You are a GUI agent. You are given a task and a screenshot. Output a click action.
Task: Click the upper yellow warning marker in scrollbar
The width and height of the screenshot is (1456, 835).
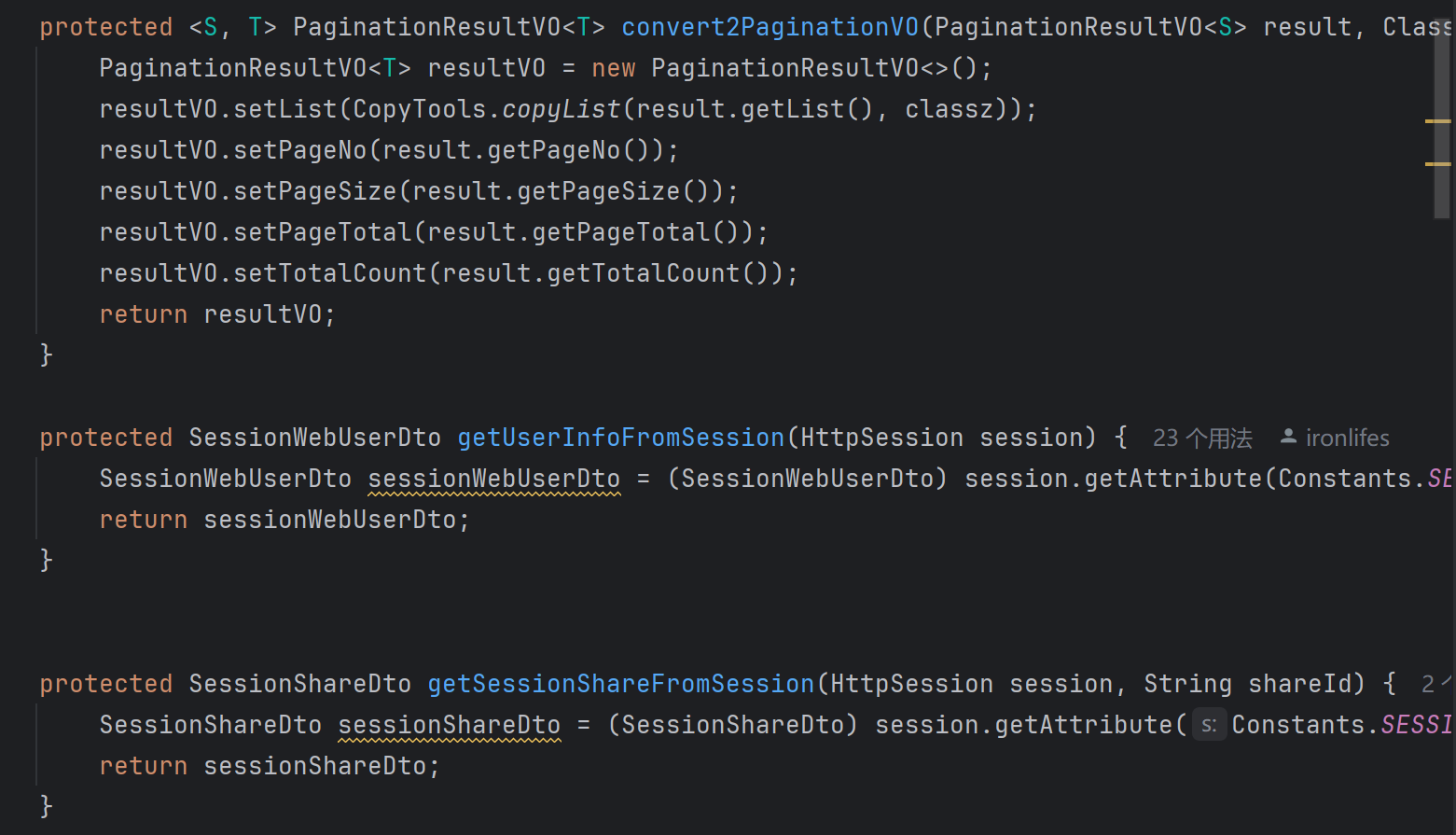1438,121
